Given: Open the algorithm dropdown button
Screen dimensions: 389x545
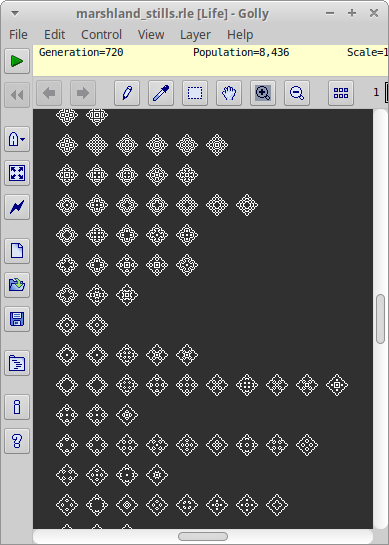Looking at the screenshot, I should pyautogui.click(x=17, y=139).
